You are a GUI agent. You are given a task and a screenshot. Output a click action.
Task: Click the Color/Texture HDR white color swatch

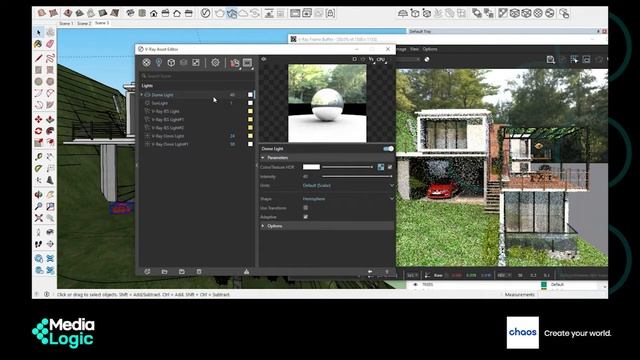coord(311,167)
